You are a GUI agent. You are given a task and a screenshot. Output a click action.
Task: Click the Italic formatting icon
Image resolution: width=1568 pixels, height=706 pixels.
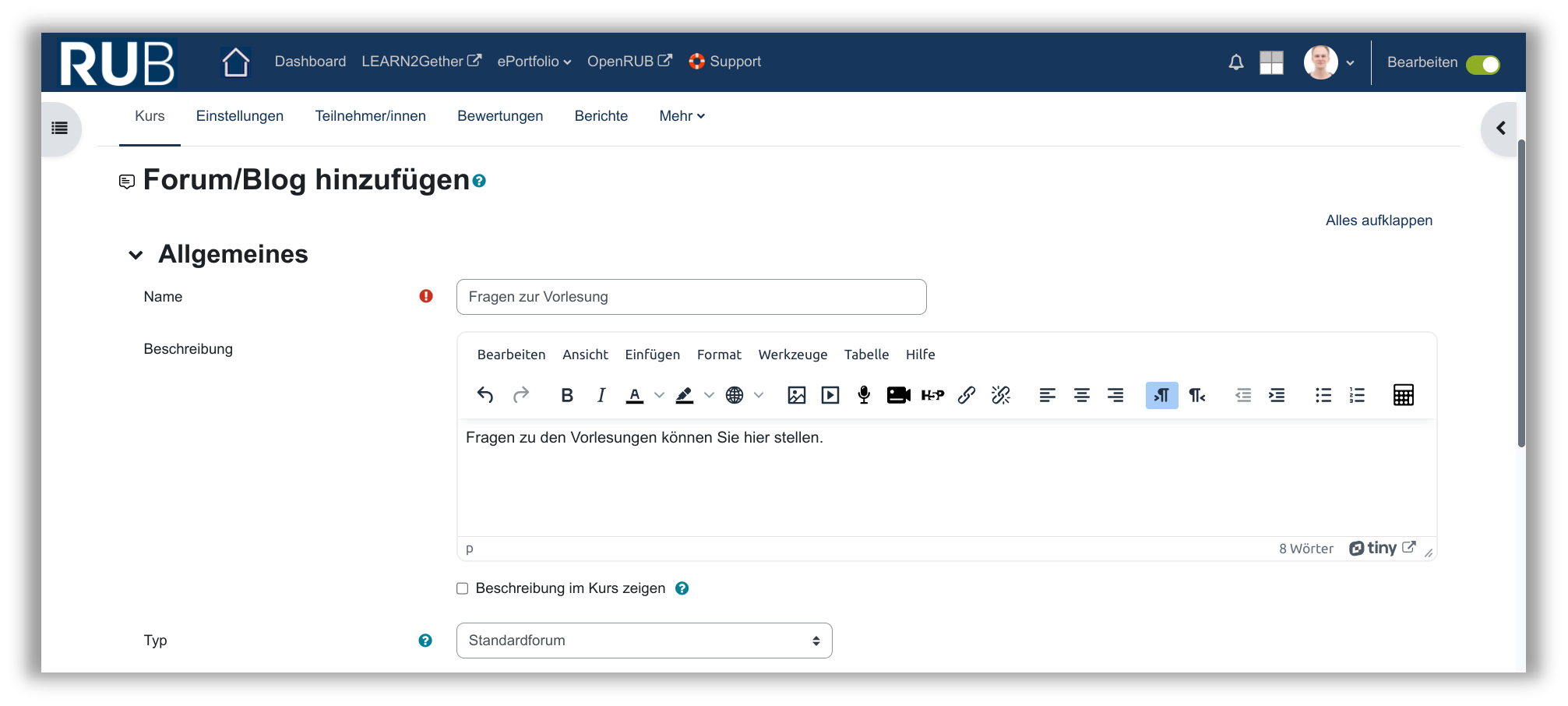pos(601,395)
